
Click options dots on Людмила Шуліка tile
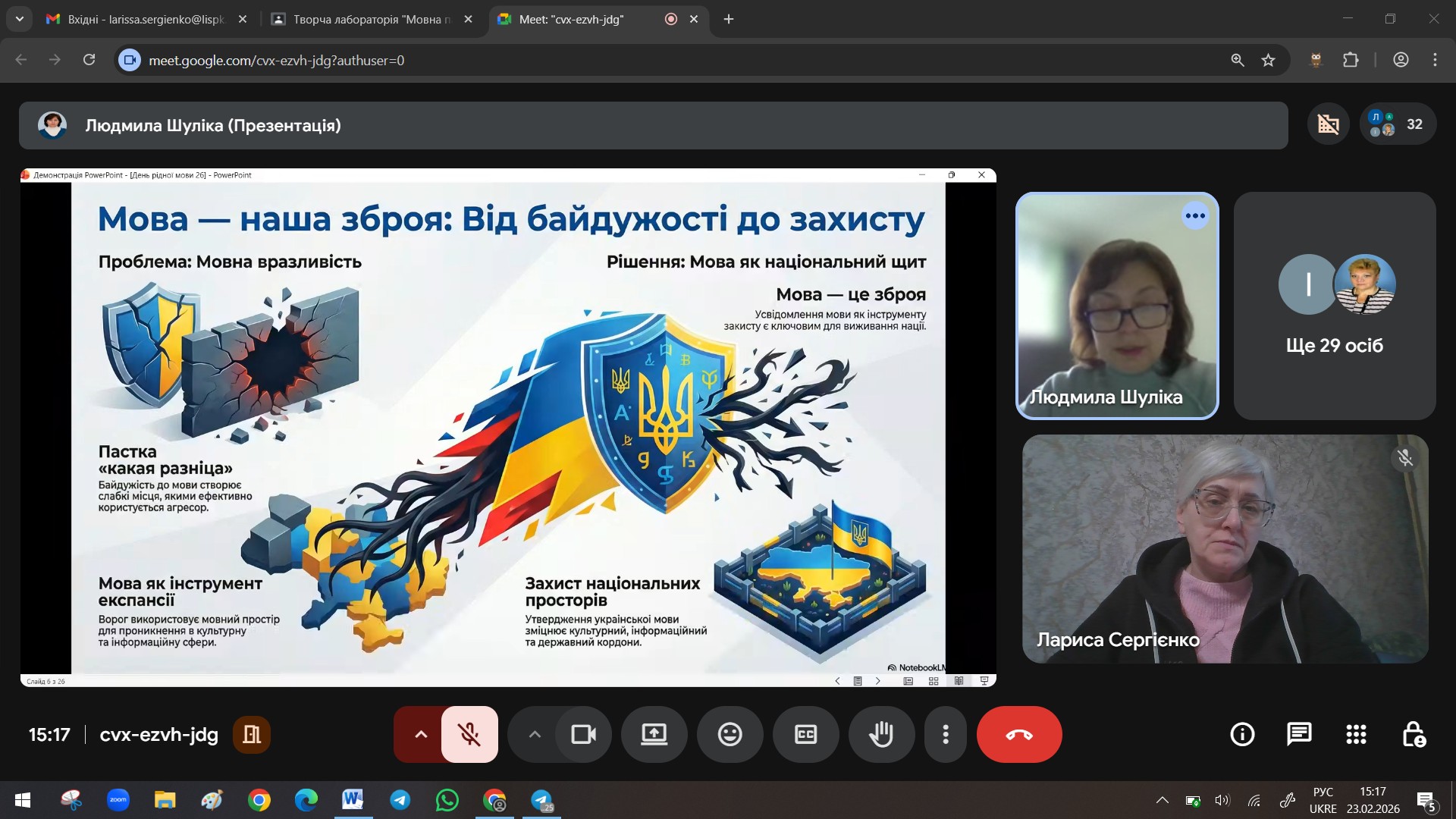pyautogui.click(x=1195, y=216)
